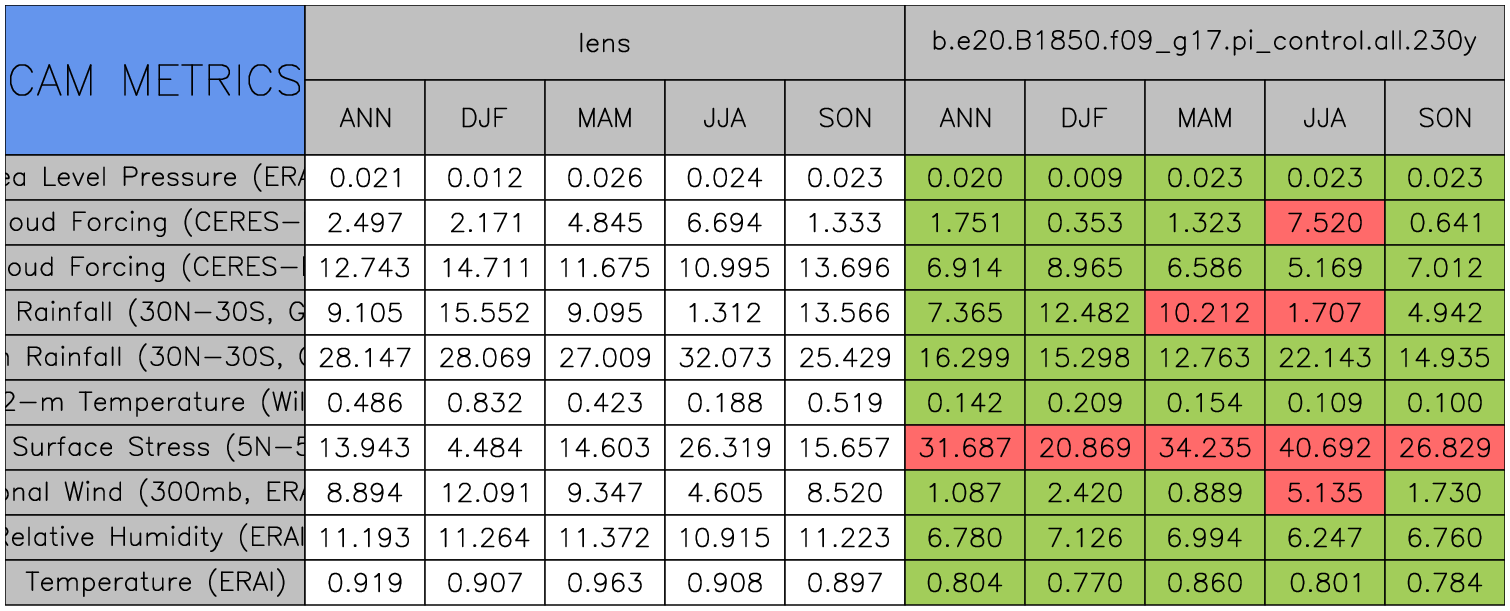Open the Temperature (ERAI) row label
The image size is (1510, 611).
coord(155,582)
